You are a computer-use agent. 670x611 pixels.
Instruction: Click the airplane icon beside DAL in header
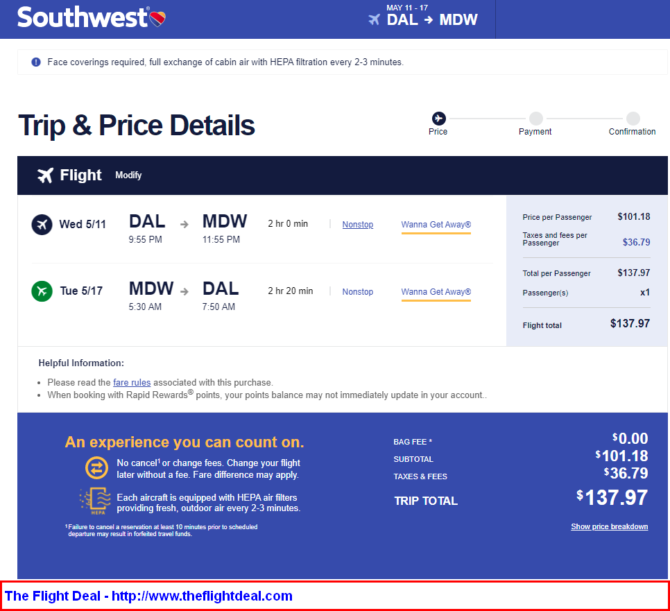coord(374,20)
